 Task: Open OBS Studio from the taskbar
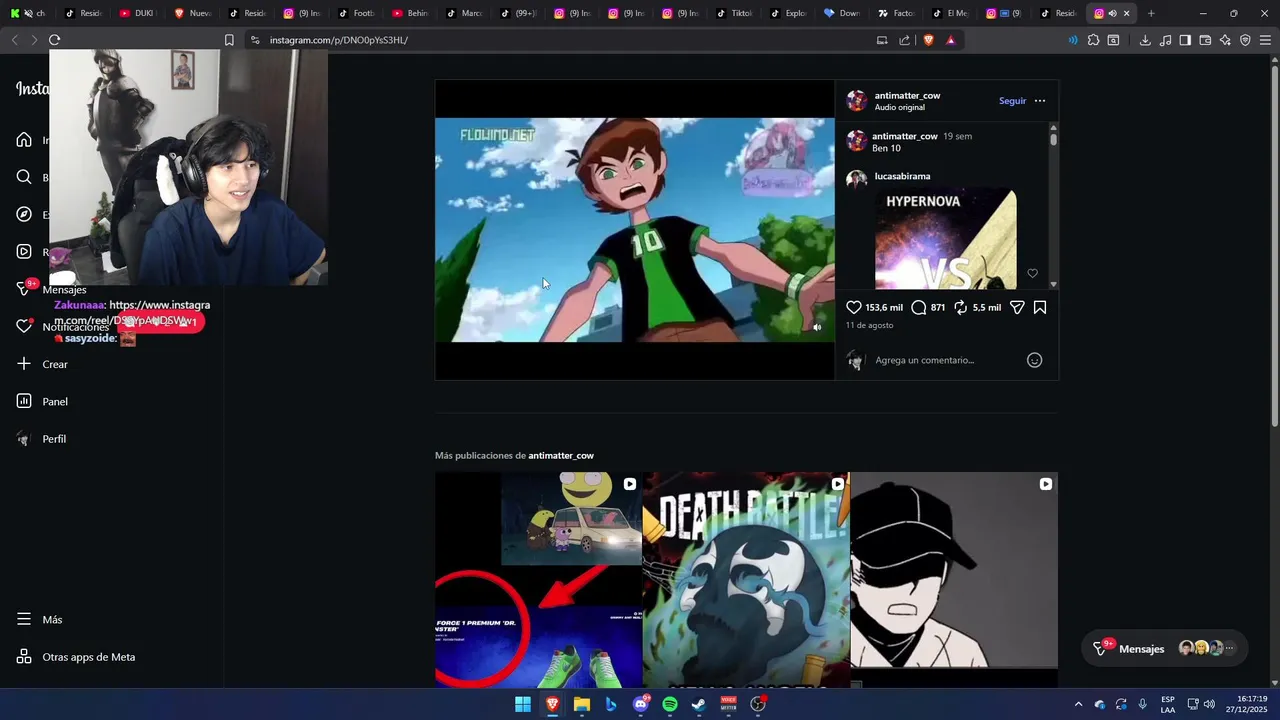(x=758, y=704)
